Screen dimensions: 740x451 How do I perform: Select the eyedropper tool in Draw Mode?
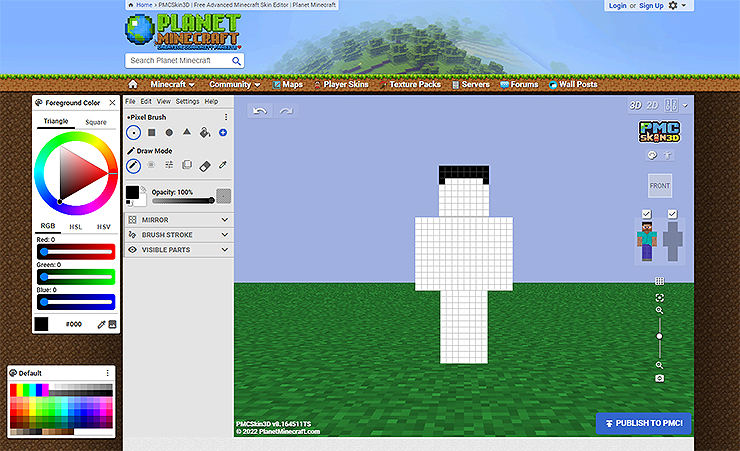coord(223,165)
